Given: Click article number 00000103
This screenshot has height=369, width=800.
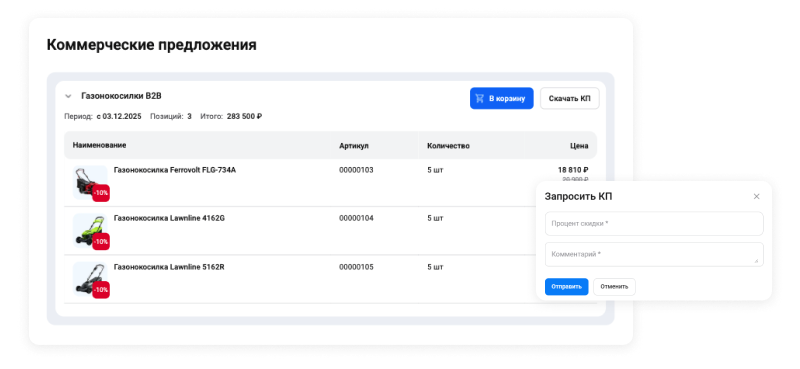Looking at the screenshot, I should coord(356,170).
